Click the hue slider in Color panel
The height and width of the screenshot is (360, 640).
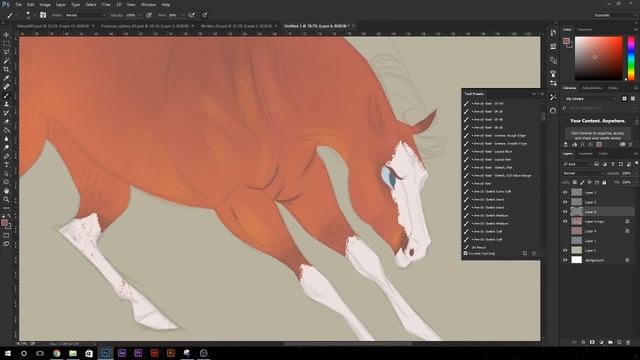(631, 58)
